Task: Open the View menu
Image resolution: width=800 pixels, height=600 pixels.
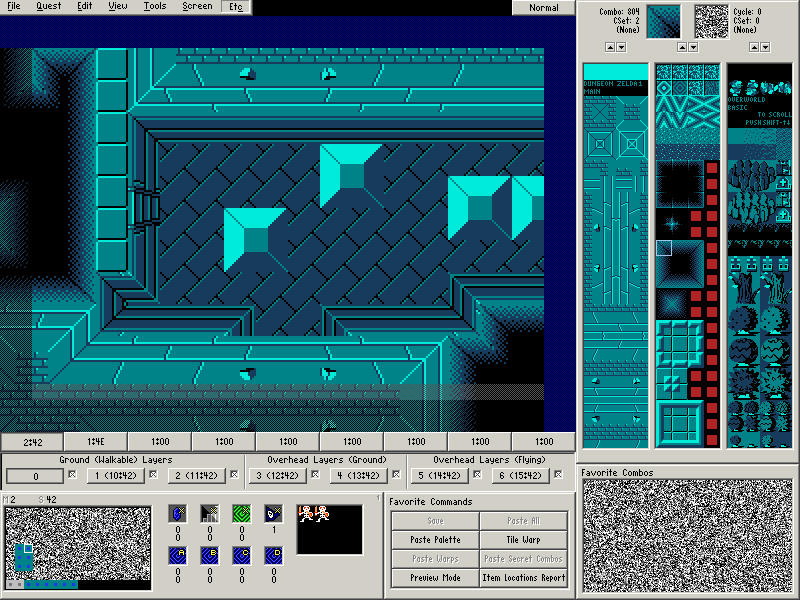Action: point(118,7)
